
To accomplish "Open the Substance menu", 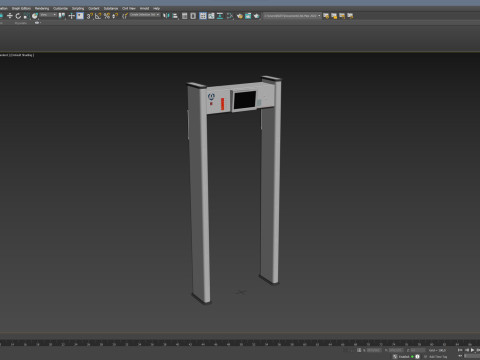I will tap(111, 8).
